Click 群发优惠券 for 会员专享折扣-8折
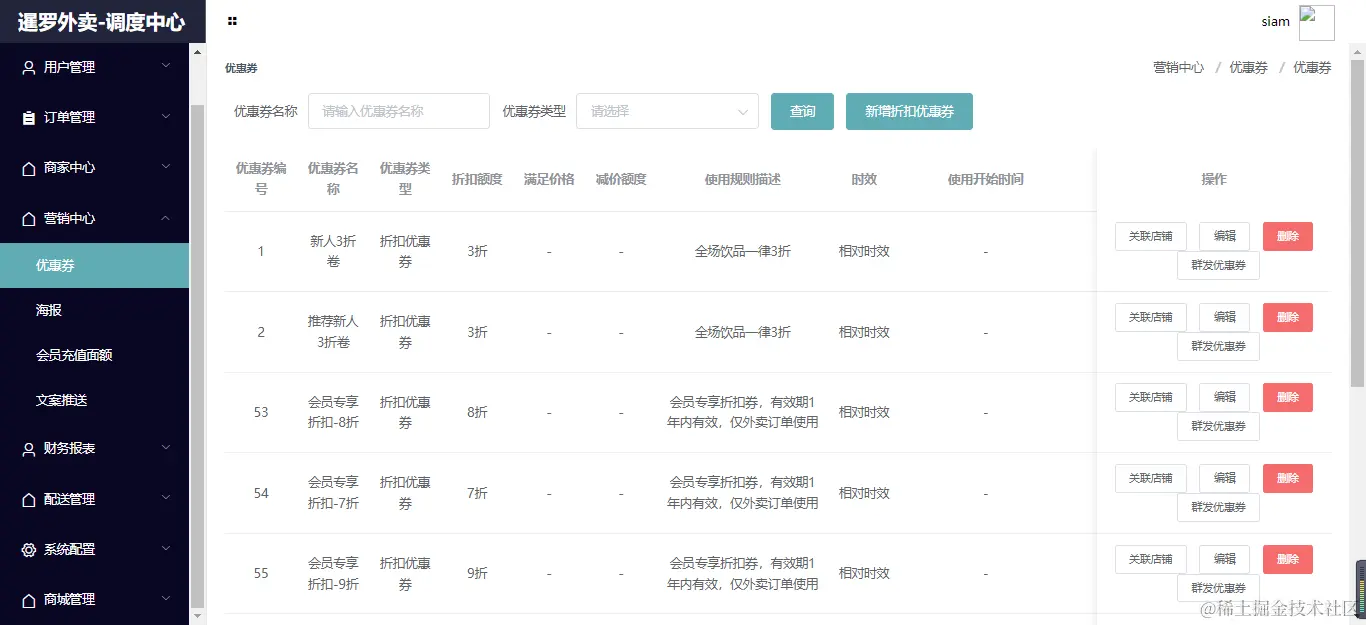1366x625 pixels. pos(1218,426)
